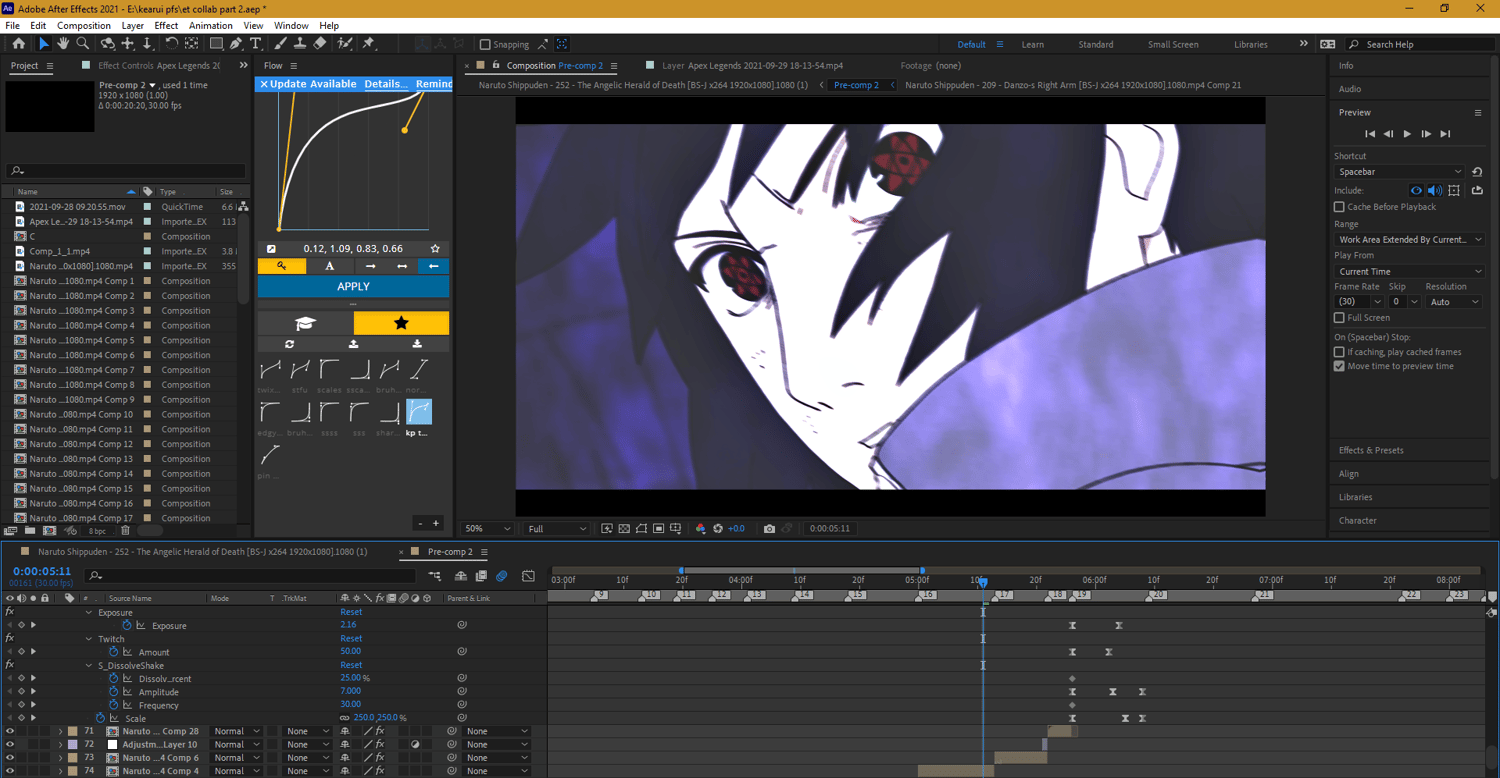Viewport: 1500px width, 778px height.
Task: Select the Hand tool
Action: [x=63, y=44]
